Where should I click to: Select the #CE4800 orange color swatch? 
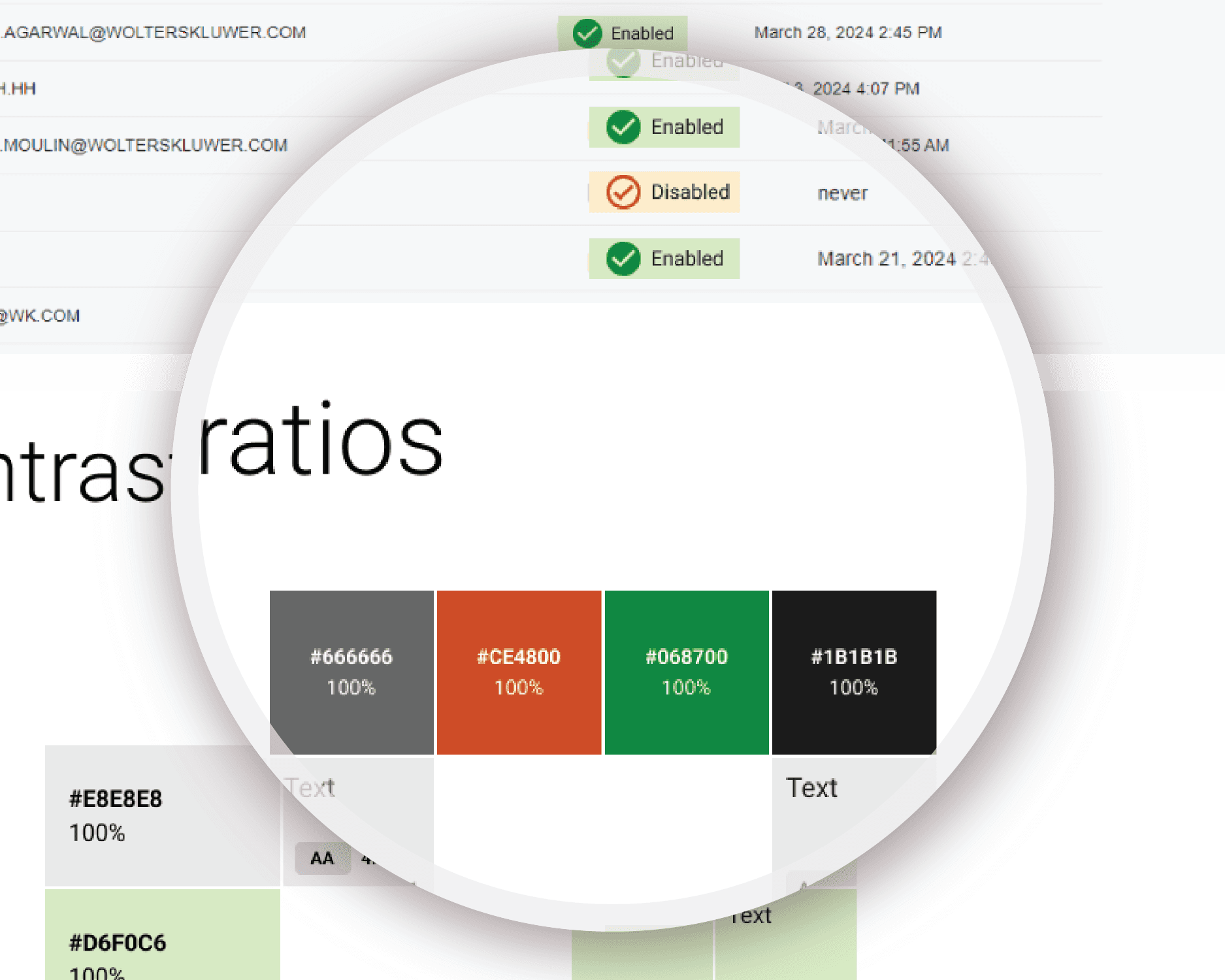(x=519, y=672)
